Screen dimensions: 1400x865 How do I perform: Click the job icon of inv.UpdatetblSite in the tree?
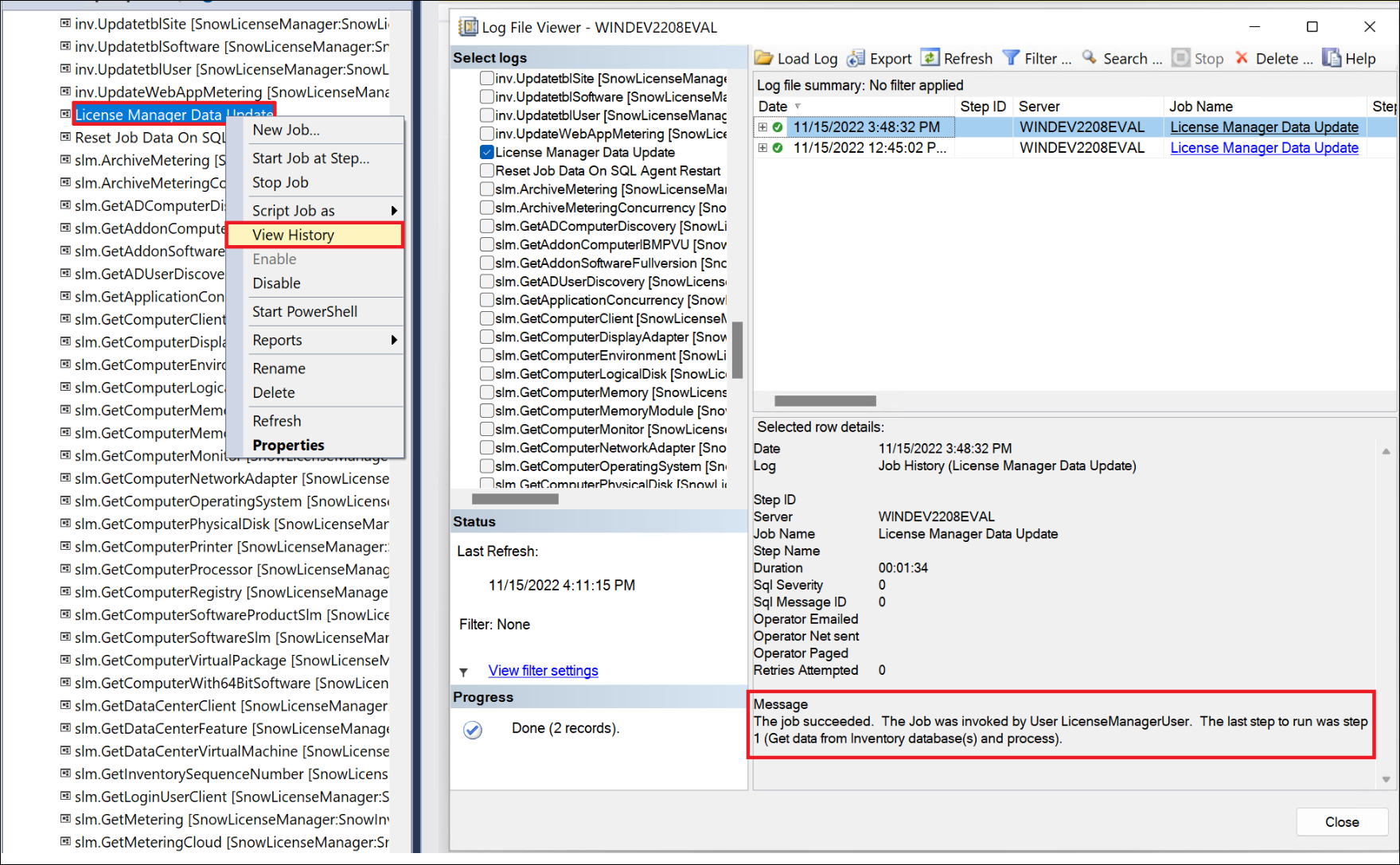coord(65,23)
